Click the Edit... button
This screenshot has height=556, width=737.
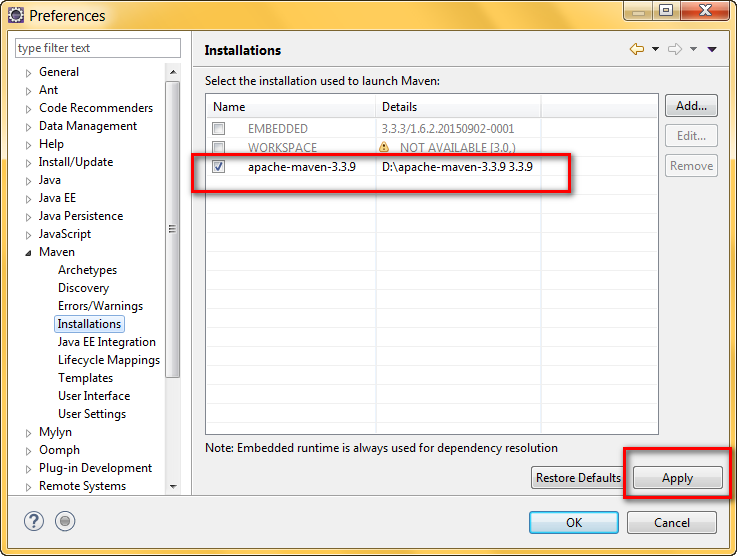click(x=691, y=136)
